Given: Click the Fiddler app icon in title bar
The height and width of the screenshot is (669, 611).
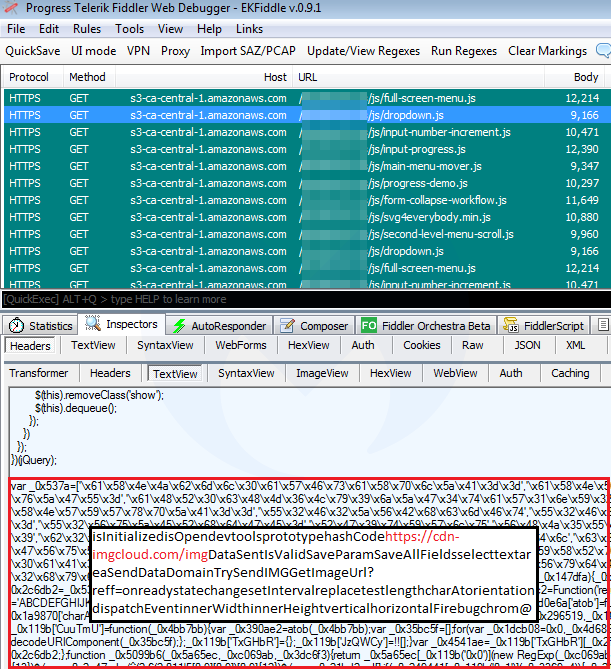Looking at the screenshot, I should point(10,8).
